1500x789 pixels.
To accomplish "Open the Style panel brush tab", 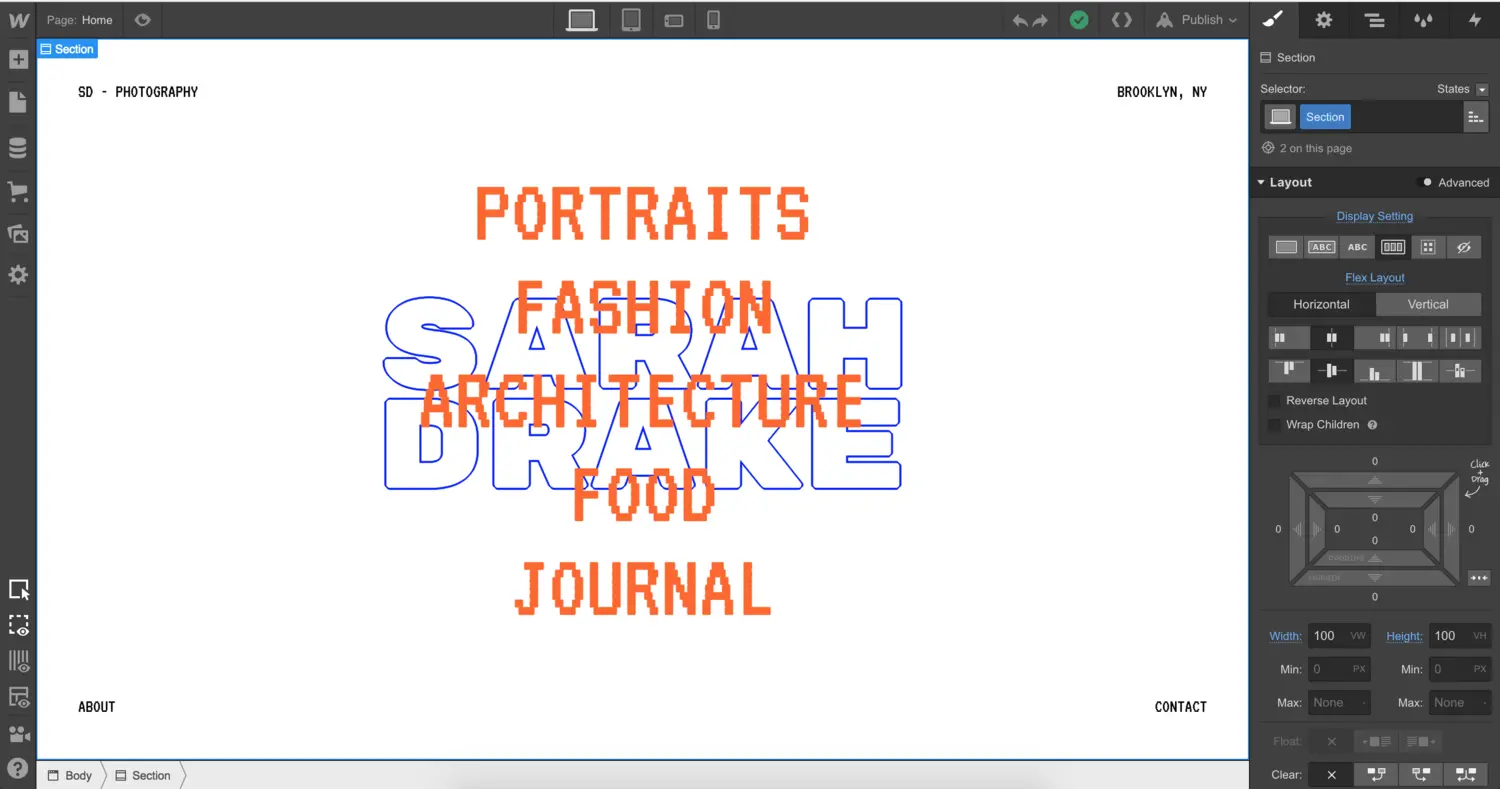I will point(1273,20).
